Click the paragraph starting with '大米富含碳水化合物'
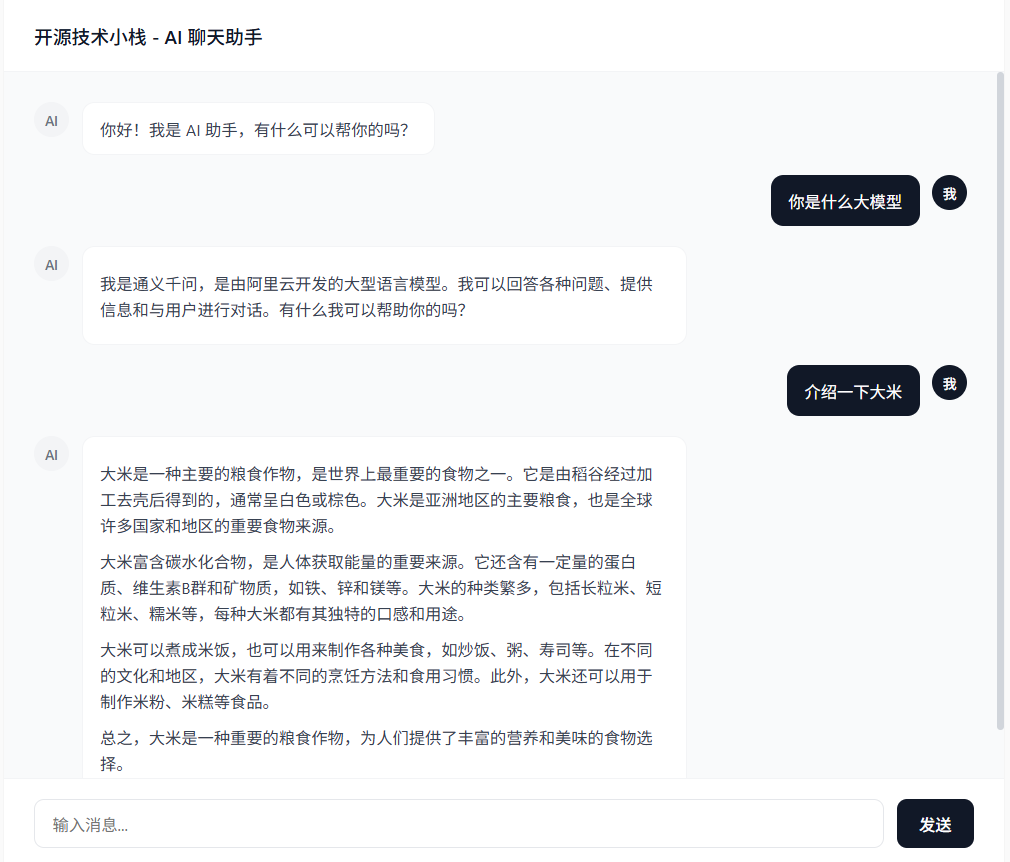This screenshot has width=1010, height=862. coord(380,585)
